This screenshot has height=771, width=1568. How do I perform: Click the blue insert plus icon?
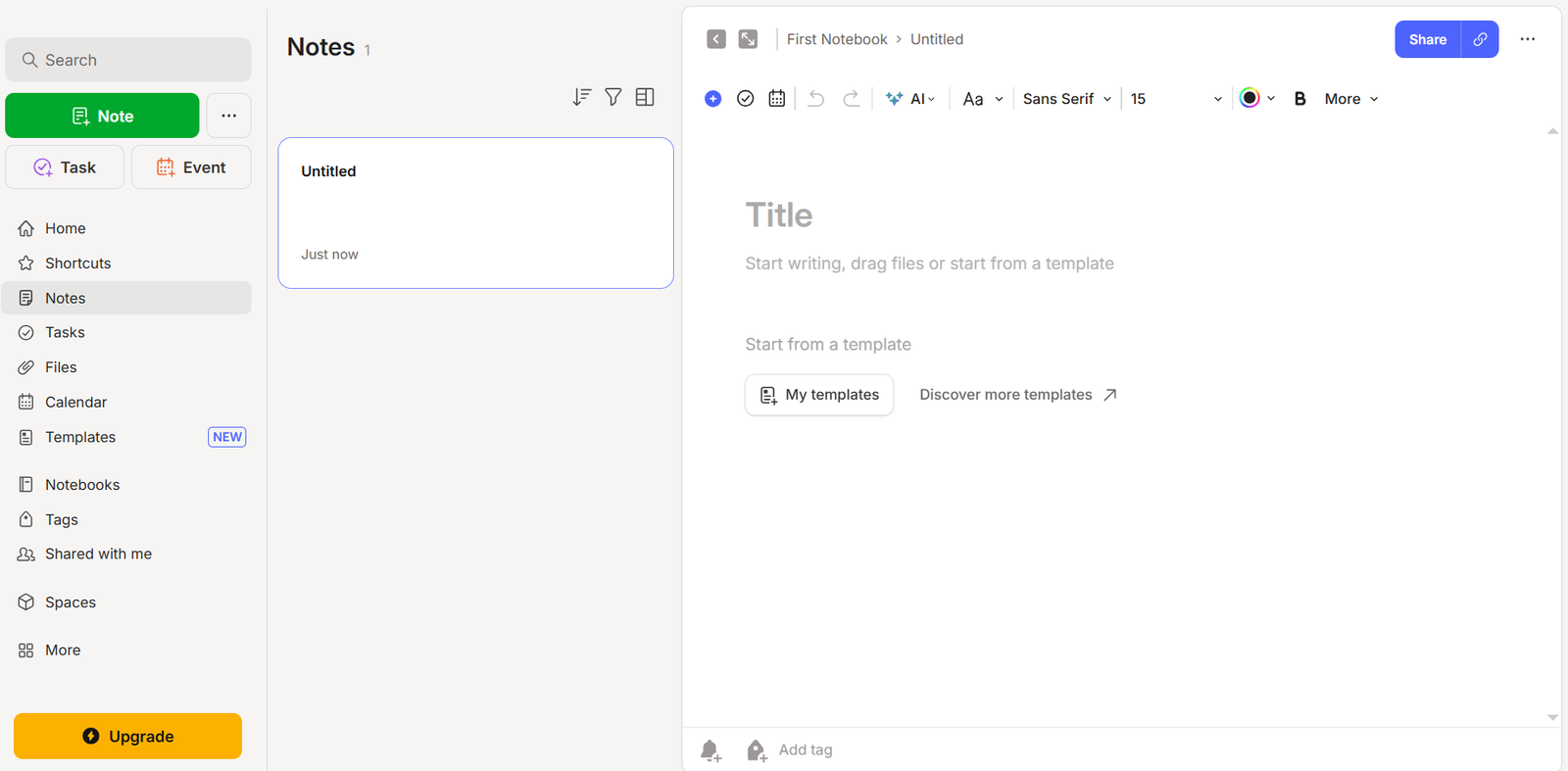712,99
